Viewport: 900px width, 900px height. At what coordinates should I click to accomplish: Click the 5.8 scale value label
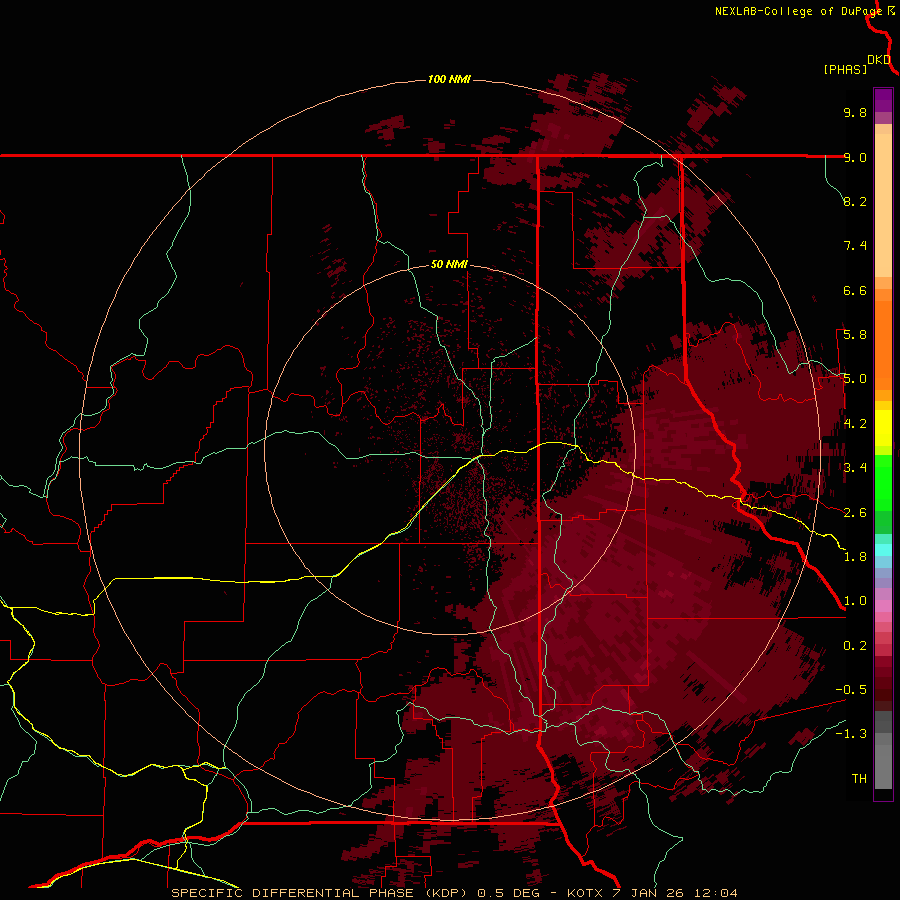tap(855, 335)
